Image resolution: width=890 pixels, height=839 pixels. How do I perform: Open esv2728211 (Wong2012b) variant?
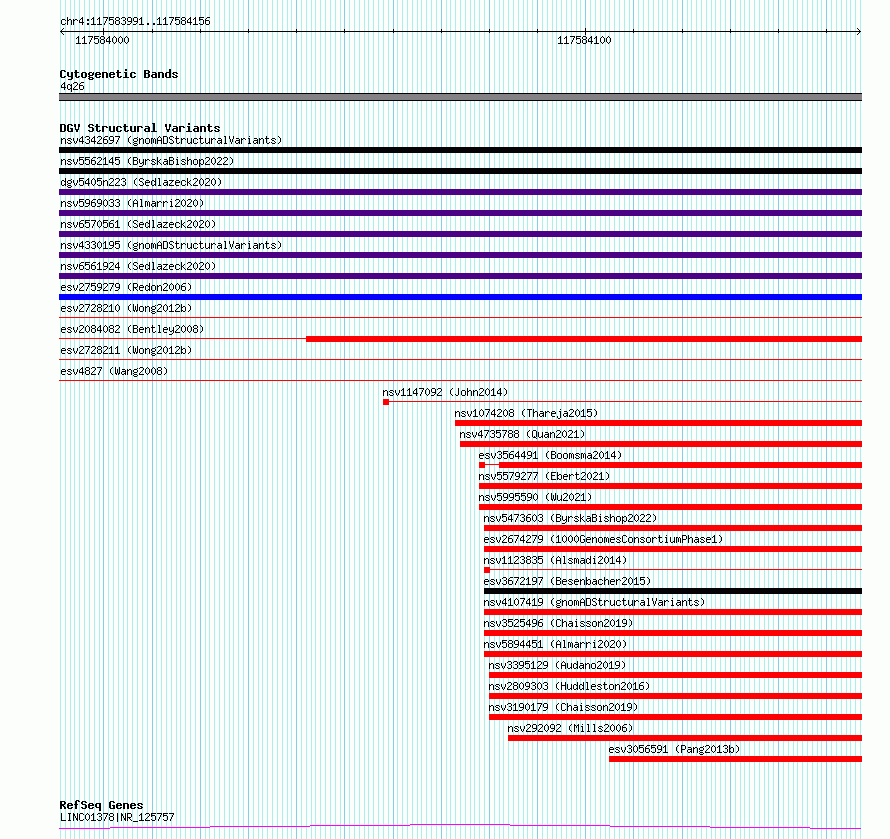coord(126,350)
